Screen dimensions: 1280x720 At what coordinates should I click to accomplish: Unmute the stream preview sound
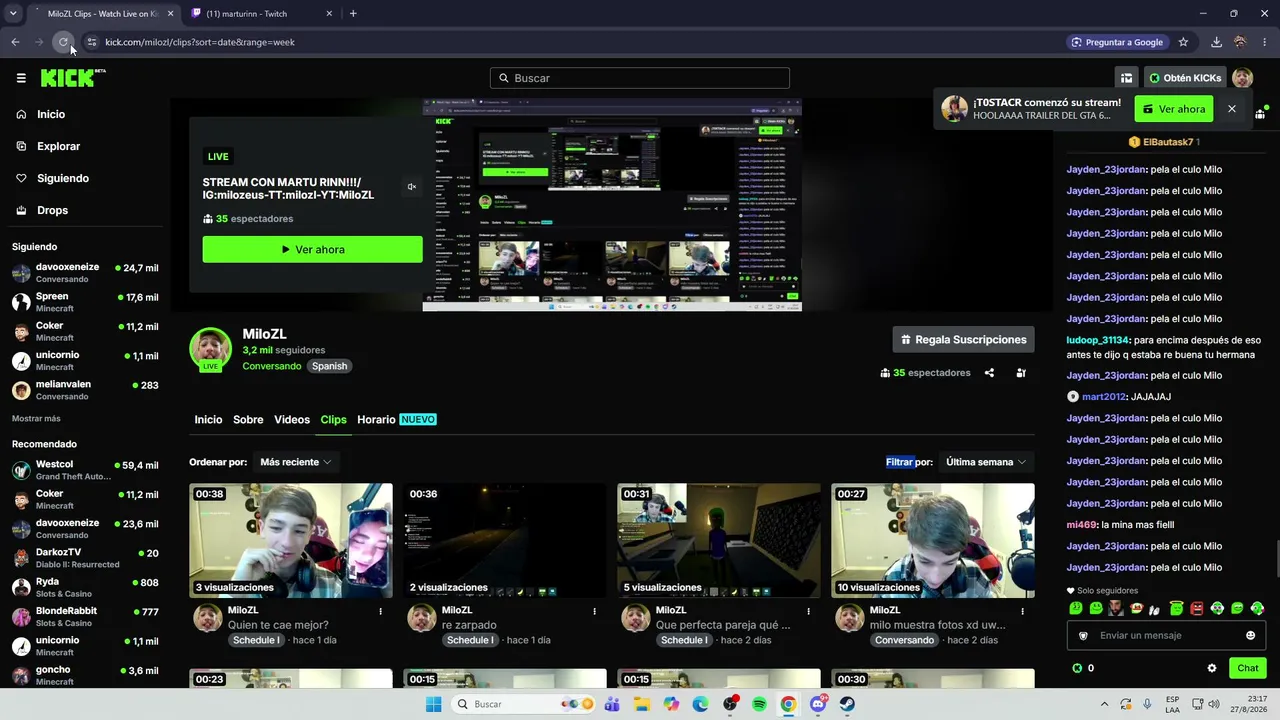pos(411,187)
